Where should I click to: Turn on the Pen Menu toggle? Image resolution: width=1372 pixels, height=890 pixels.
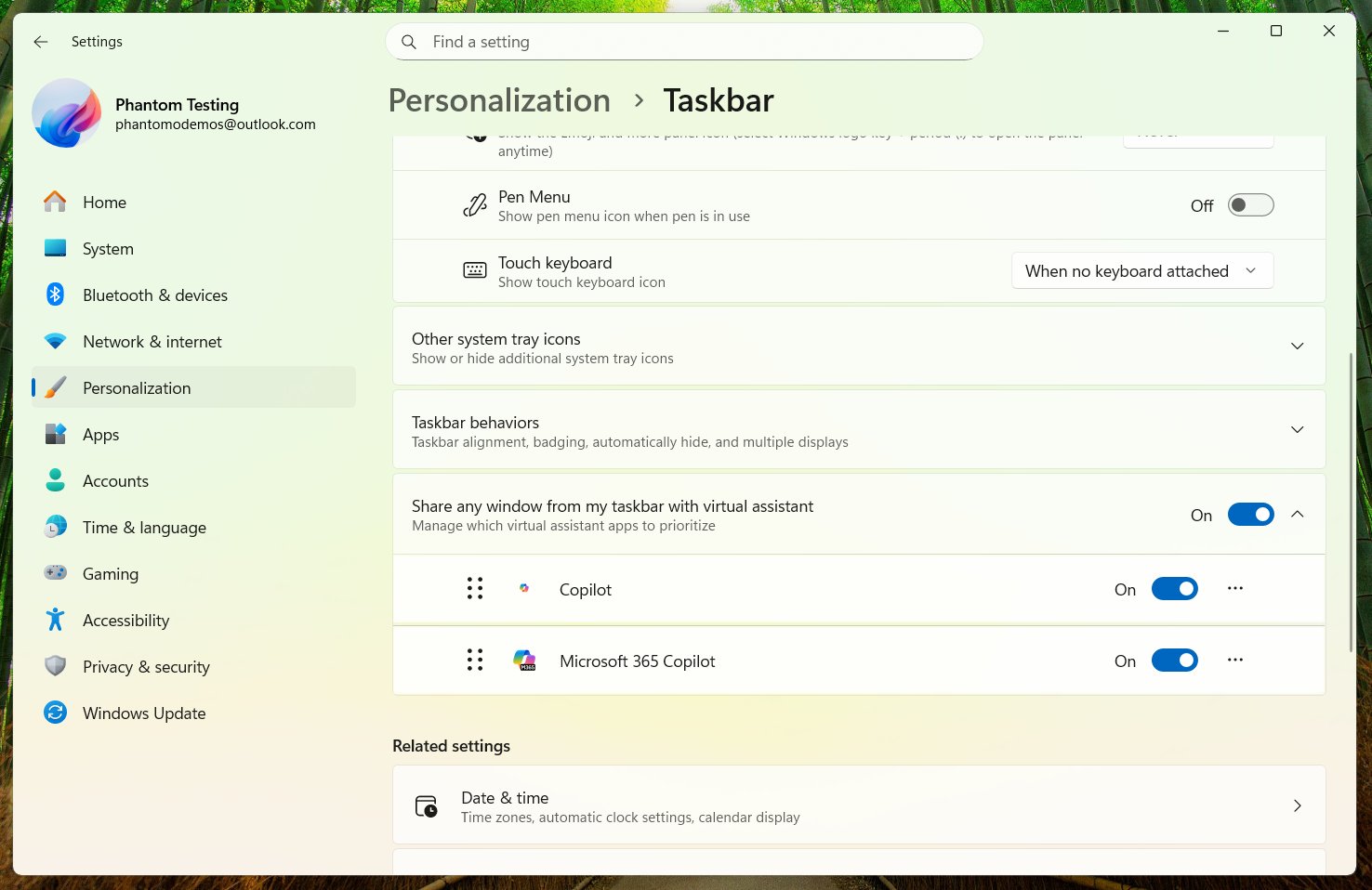tap(1250, 204)
